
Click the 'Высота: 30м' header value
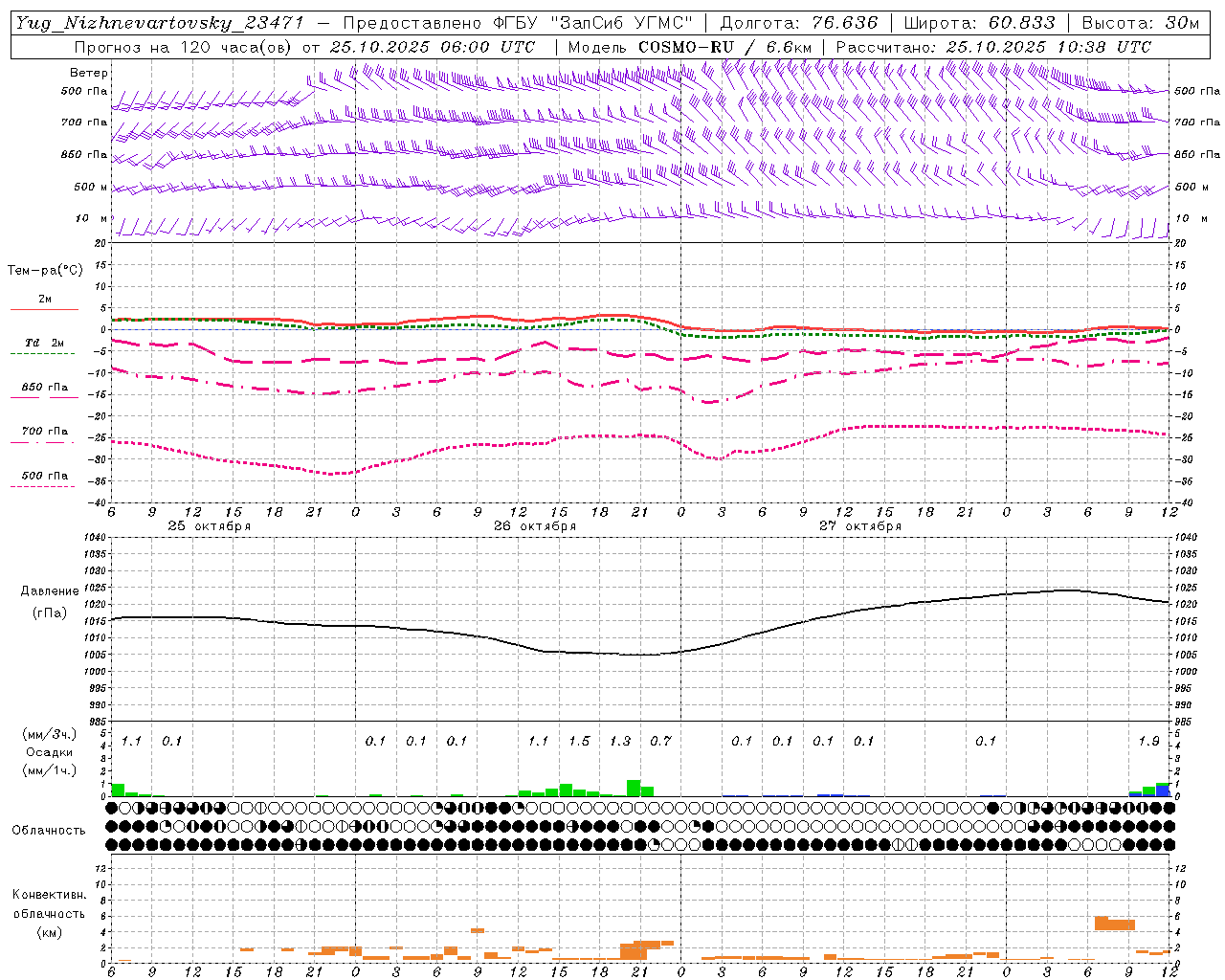[1140, 24]
